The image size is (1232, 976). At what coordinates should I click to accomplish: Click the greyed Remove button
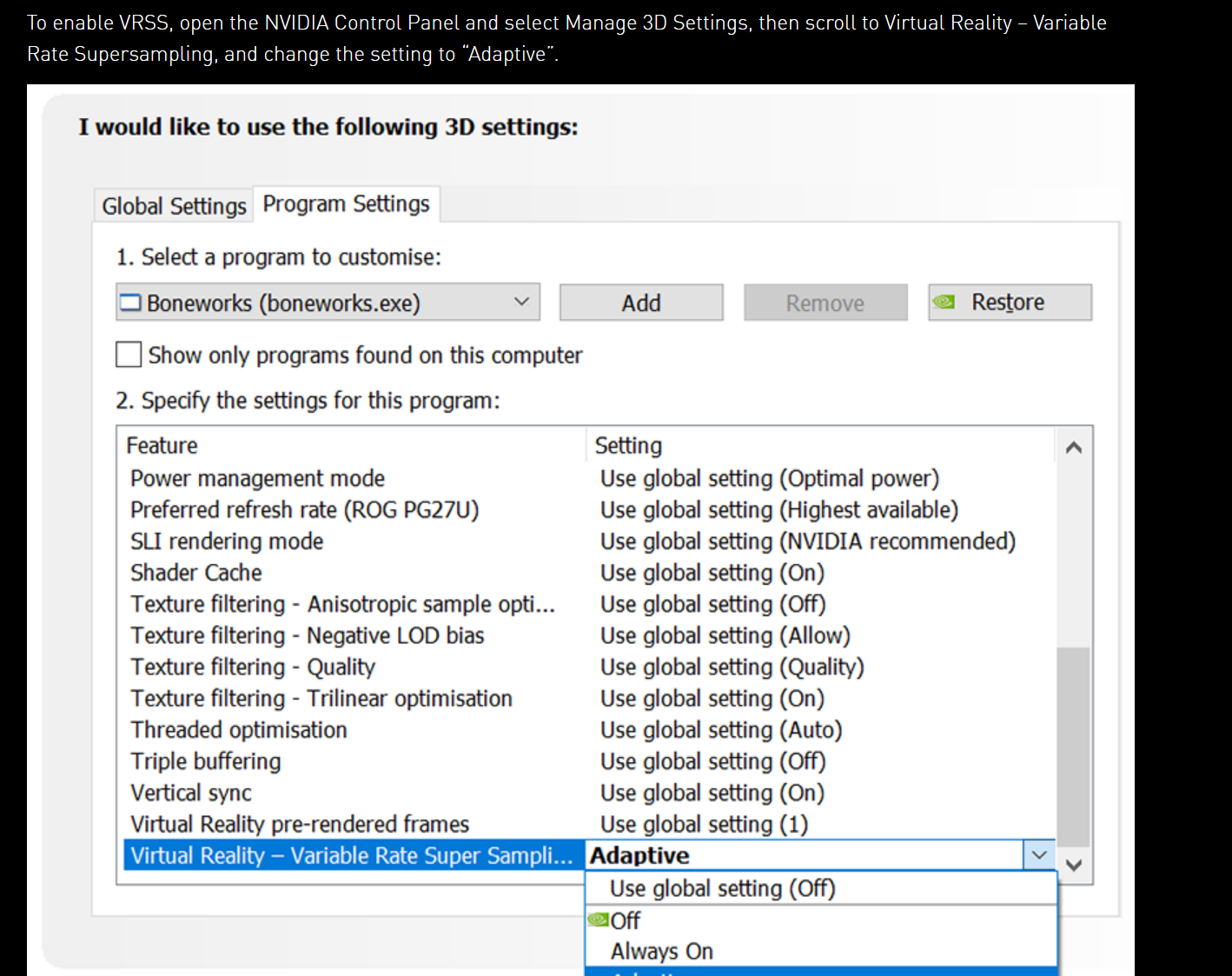(x=825, y=302)
